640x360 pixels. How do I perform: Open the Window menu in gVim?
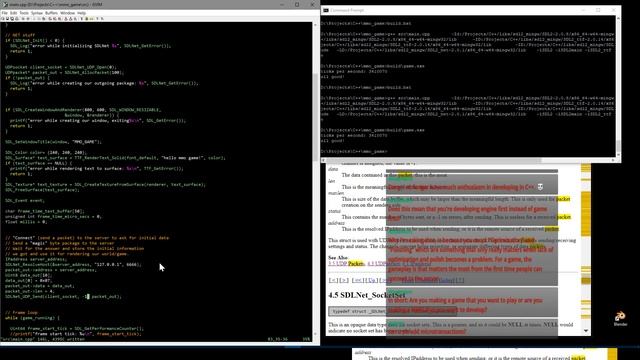point(68,13)
